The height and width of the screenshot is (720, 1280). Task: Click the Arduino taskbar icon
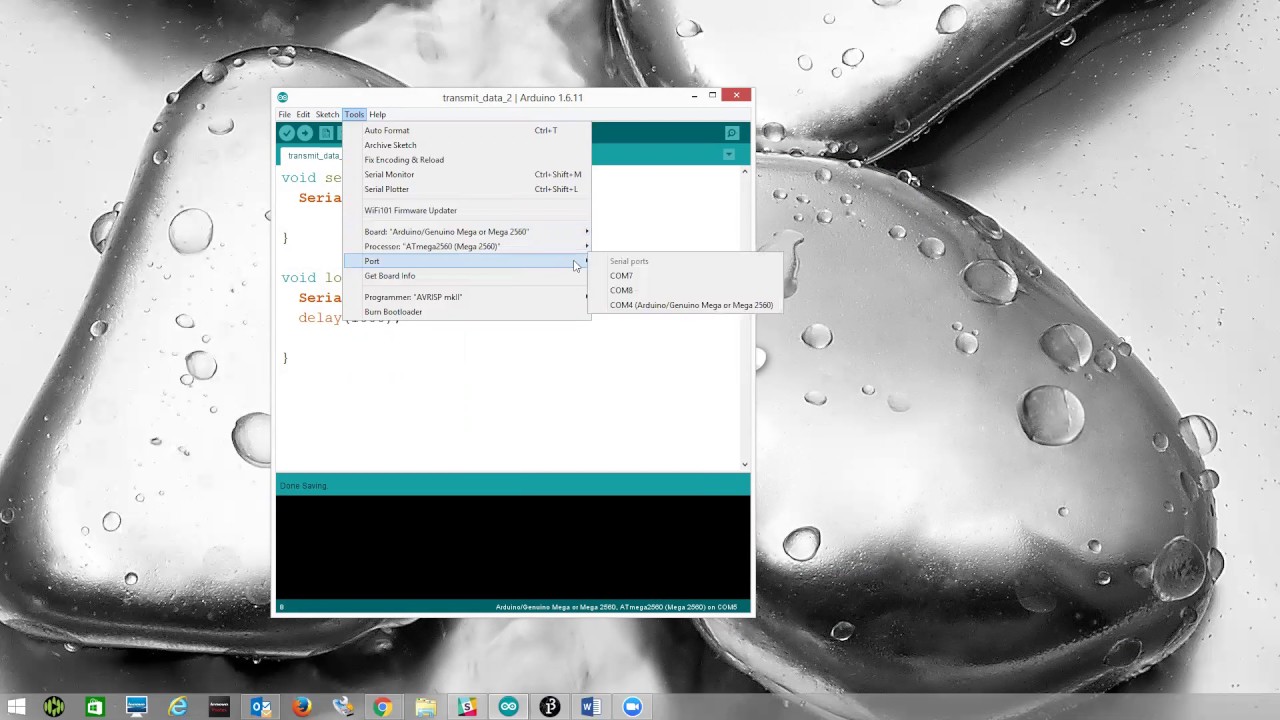coord(509,707)
